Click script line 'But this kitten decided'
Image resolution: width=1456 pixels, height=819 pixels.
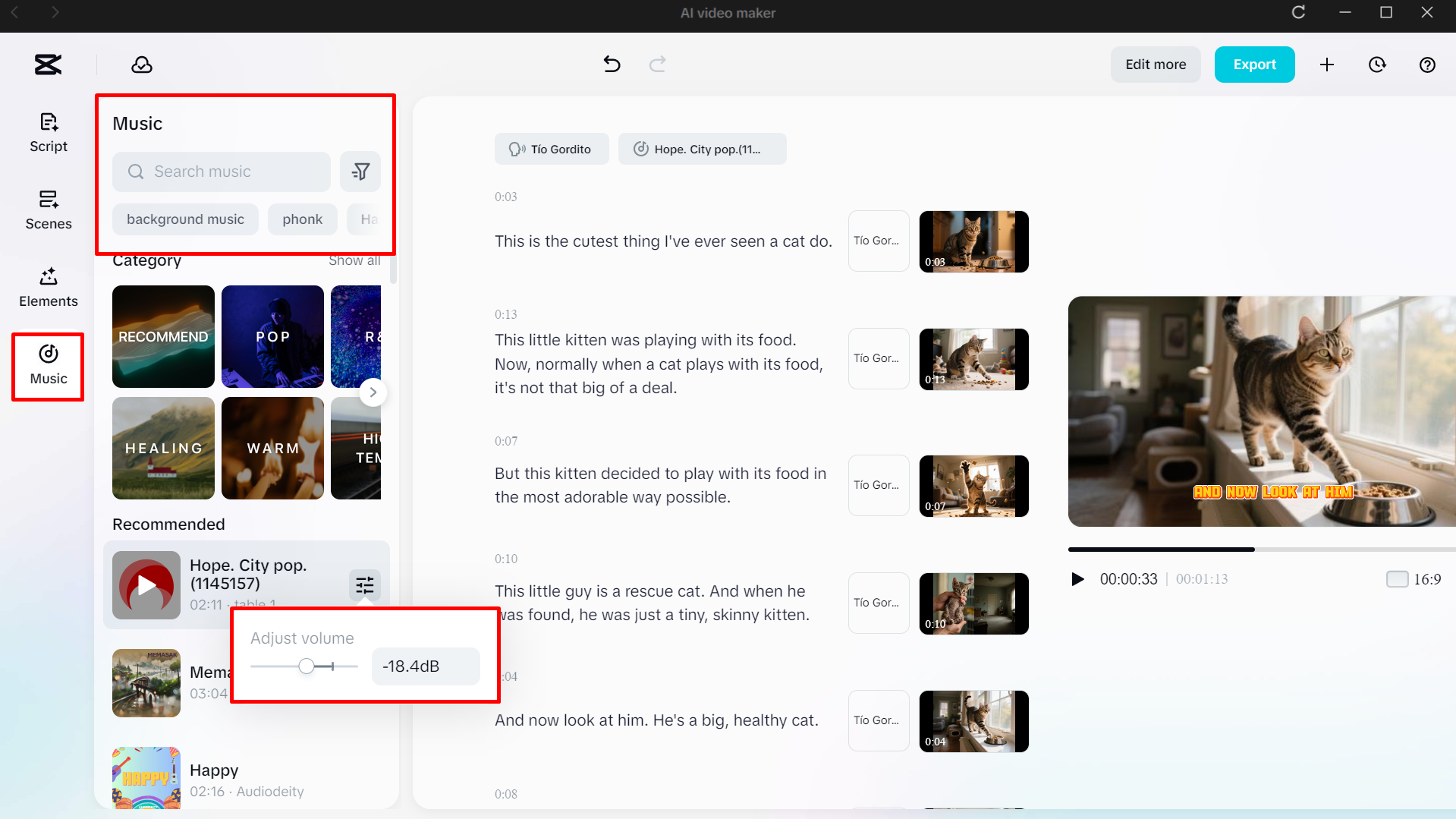tap(660, 485)
